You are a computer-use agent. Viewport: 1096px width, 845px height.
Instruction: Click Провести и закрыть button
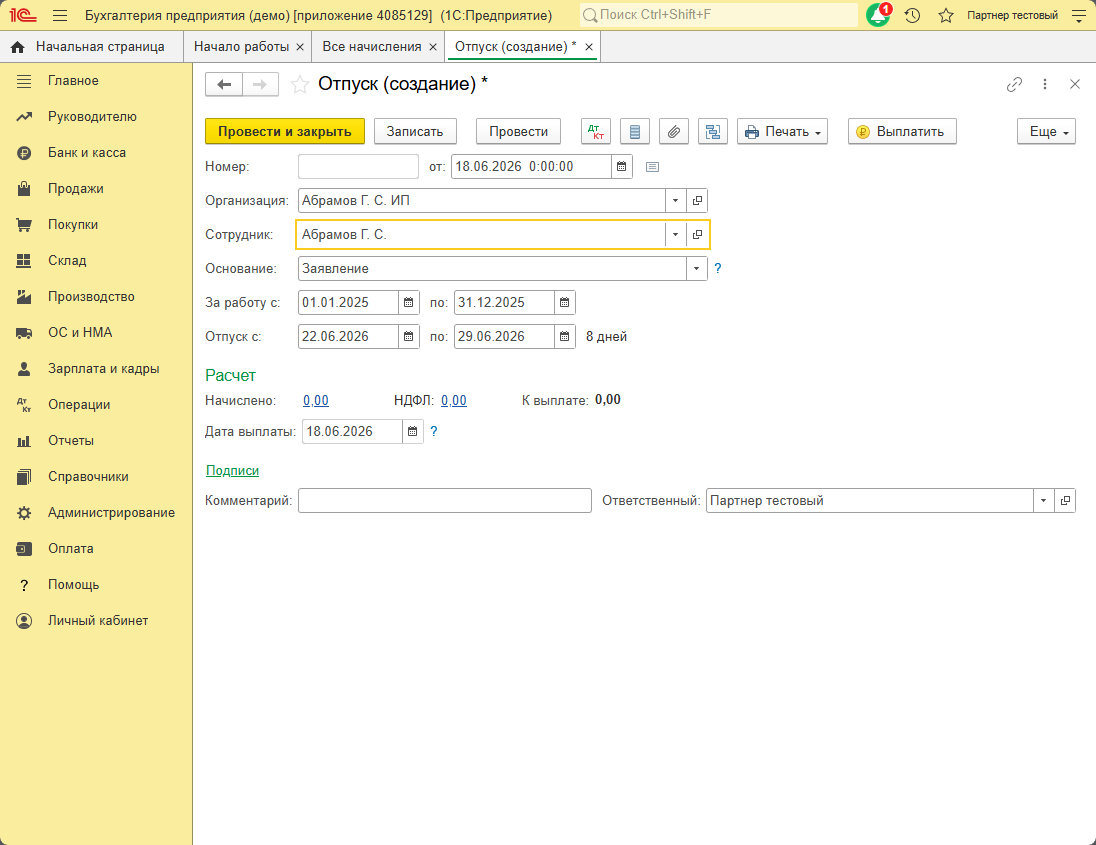click(284, 131)
